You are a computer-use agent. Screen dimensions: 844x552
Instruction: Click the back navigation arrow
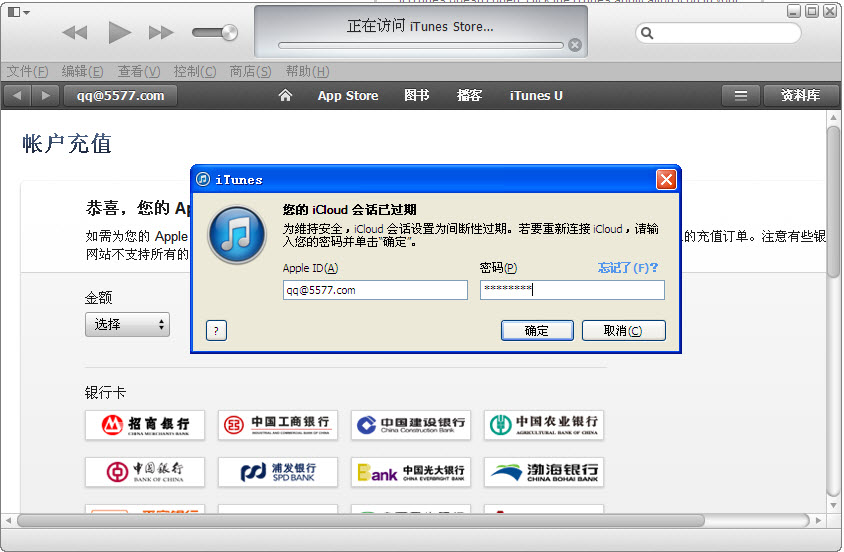(17, 96)
